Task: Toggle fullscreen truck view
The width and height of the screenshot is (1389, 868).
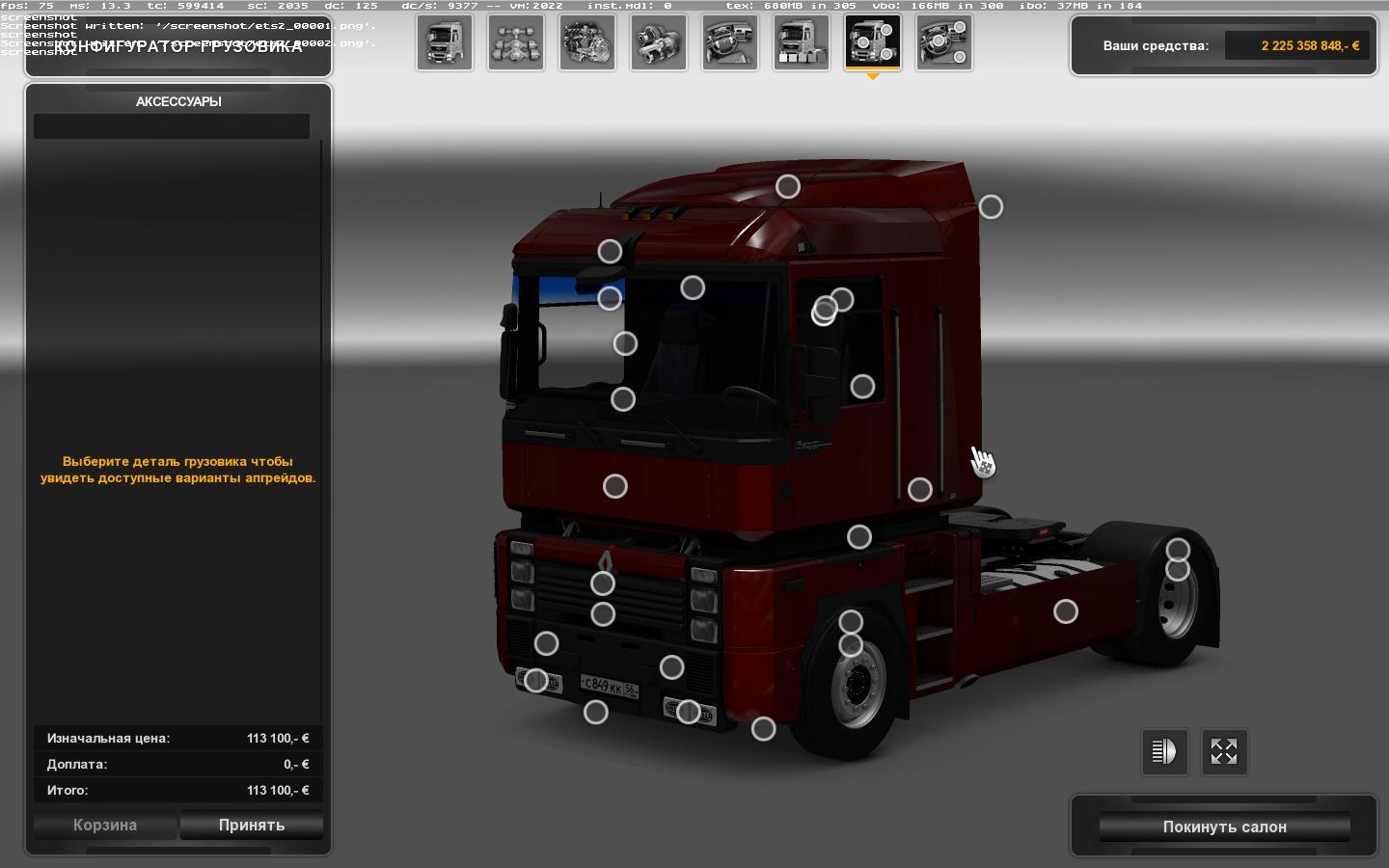Action: point(1224,751)
